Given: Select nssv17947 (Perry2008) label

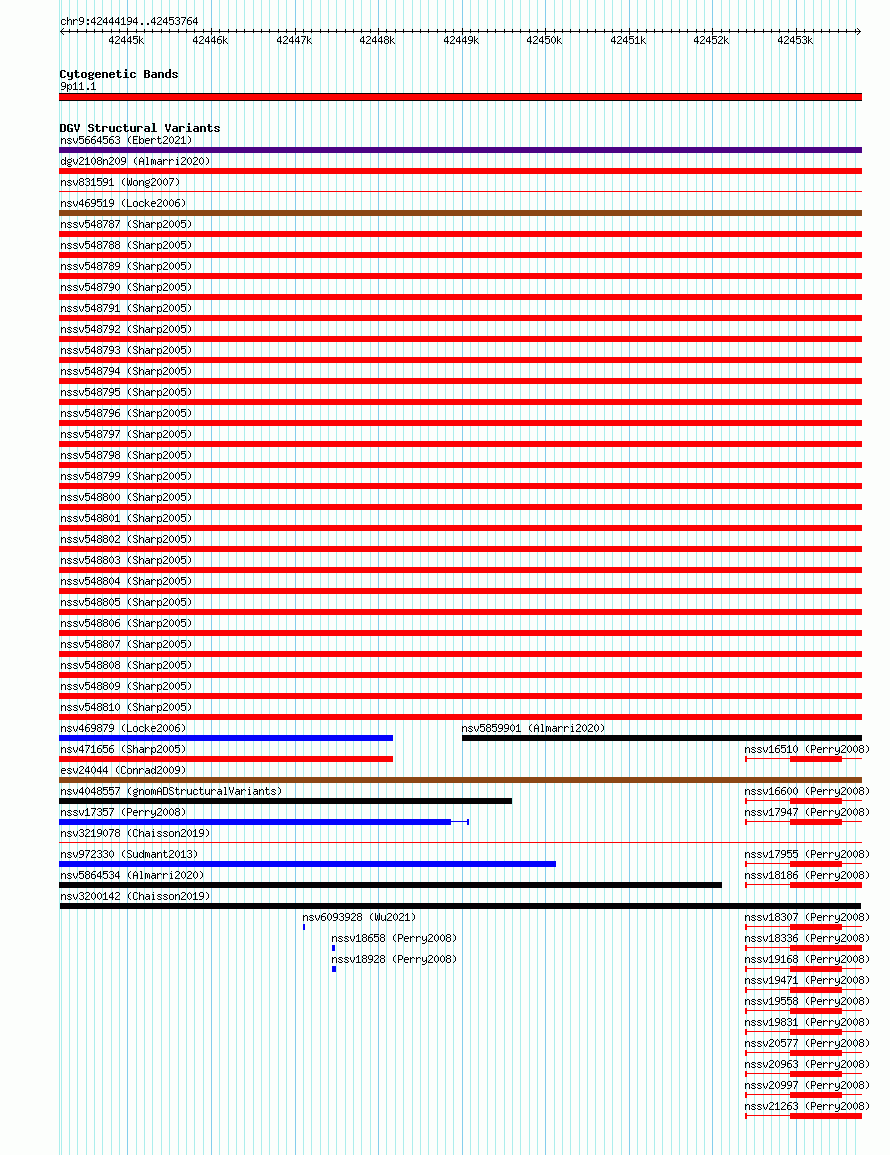Looking at the screenshot, I should (807, 812).
